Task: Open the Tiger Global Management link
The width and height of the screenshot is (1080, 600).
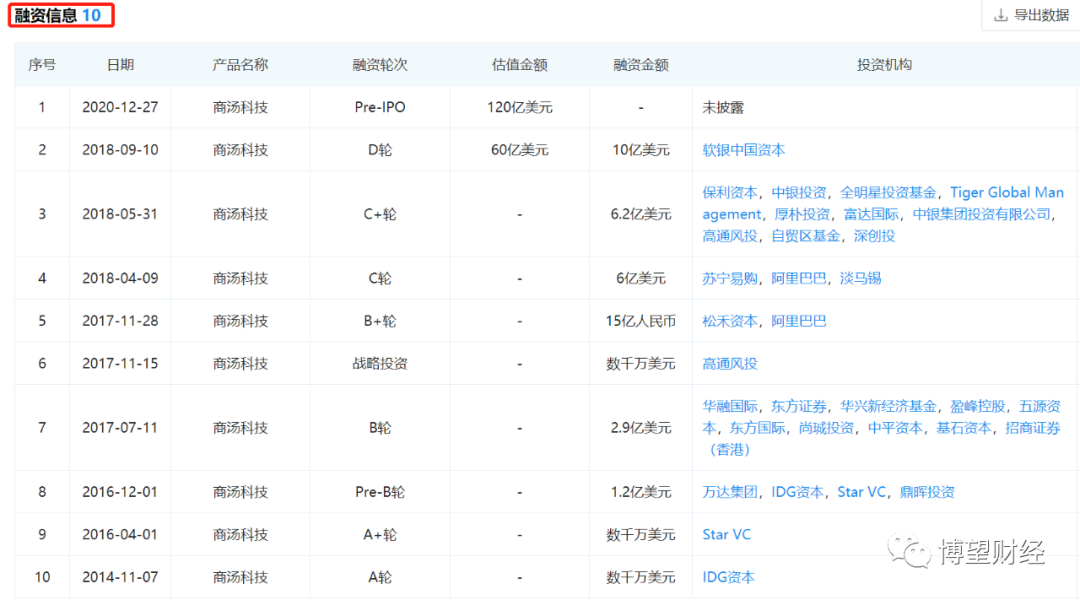Action: click(1006, 193)
